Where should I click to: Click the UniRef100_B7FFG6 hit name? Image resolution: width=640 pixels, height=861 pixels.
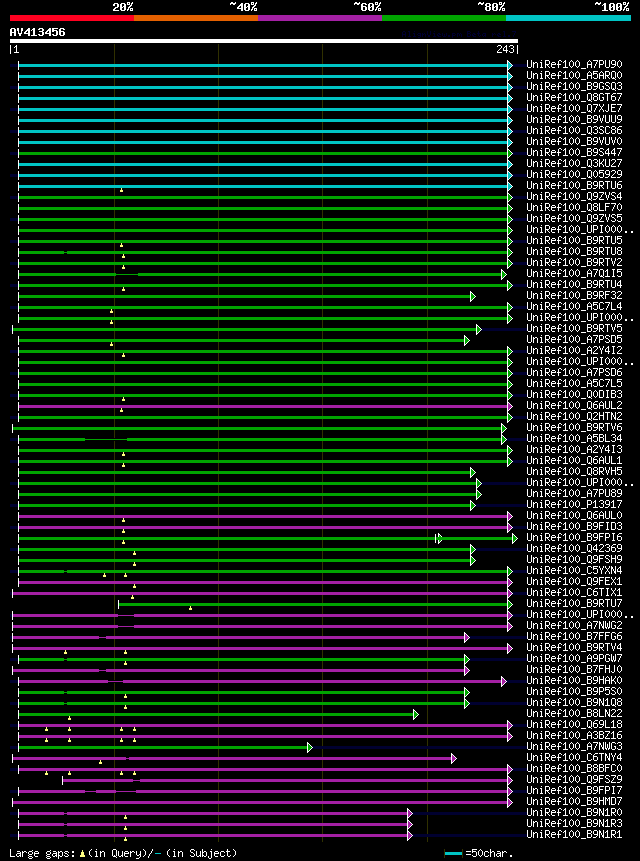pos(574,636)
